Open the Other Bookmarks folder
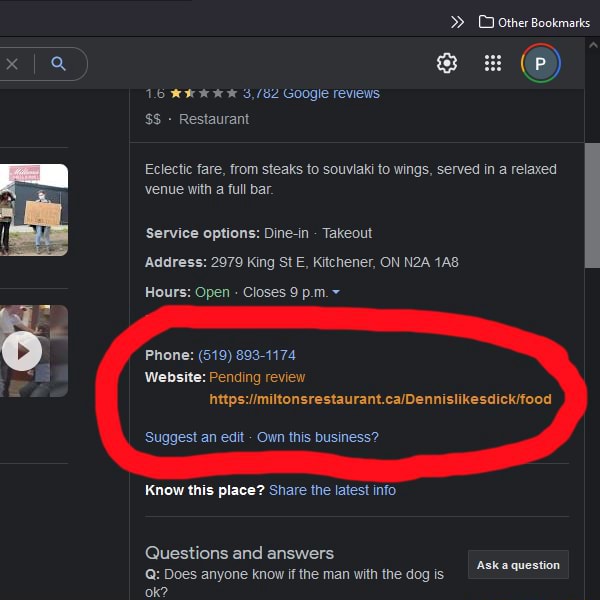Viewport: 600px width, 600px height. [534, 23]
